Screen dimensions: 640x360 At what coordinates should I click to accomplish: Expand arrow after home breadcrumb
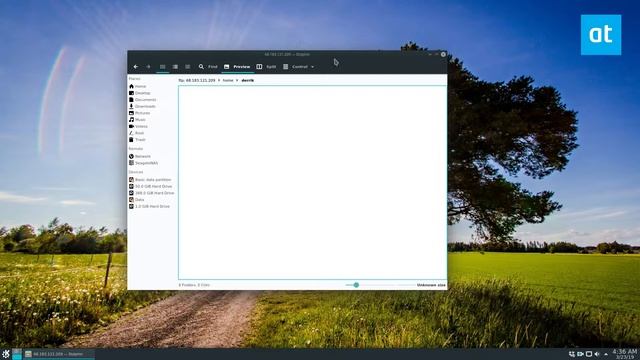coord(237,80)
